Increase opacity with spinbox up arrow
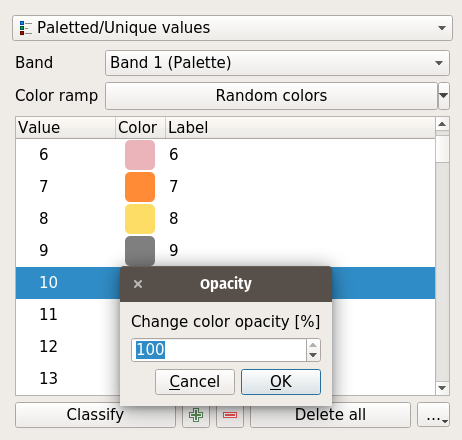The width and height of the screenshot is (462, 440). pyautogui.click(x=313, y=345)
